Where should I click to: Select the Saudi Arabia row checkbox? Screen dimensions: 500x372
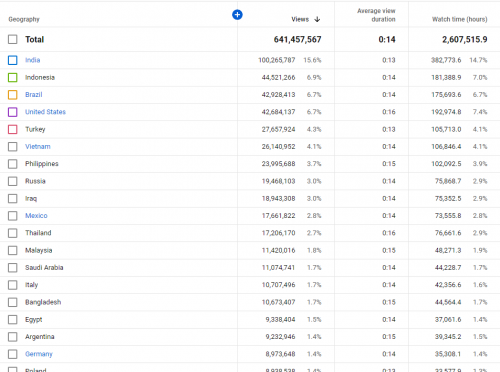tap(13, 268)
